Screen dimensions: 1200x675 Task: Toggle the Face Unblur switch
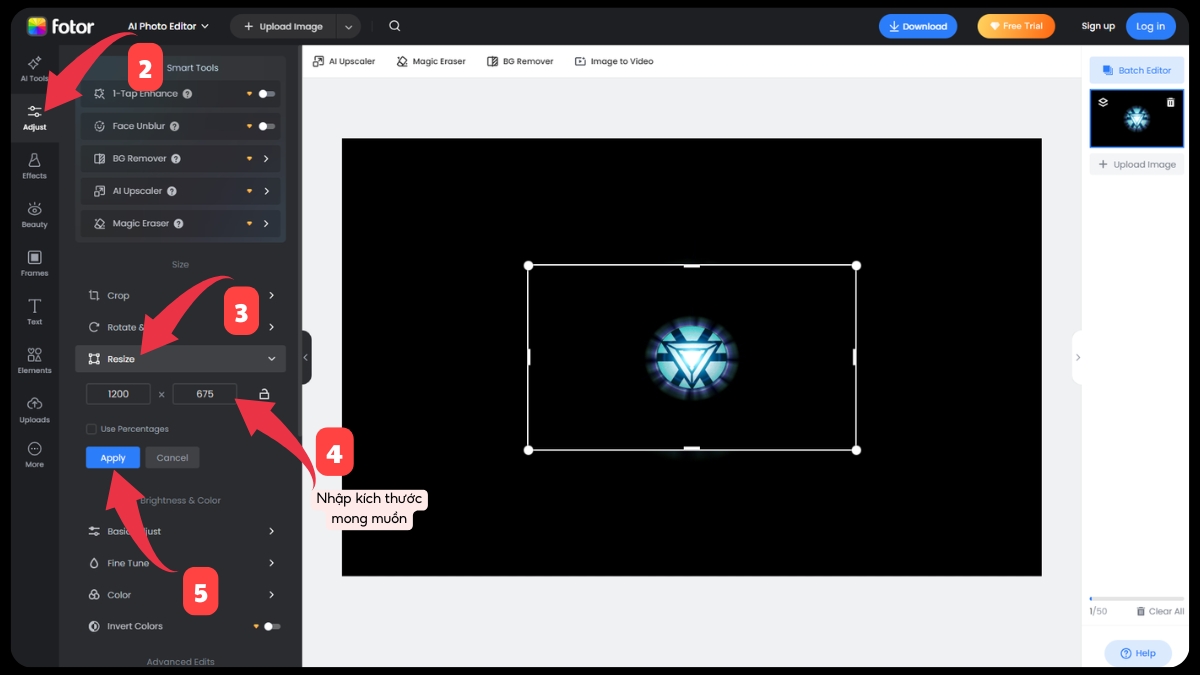[x=266, y=126]
